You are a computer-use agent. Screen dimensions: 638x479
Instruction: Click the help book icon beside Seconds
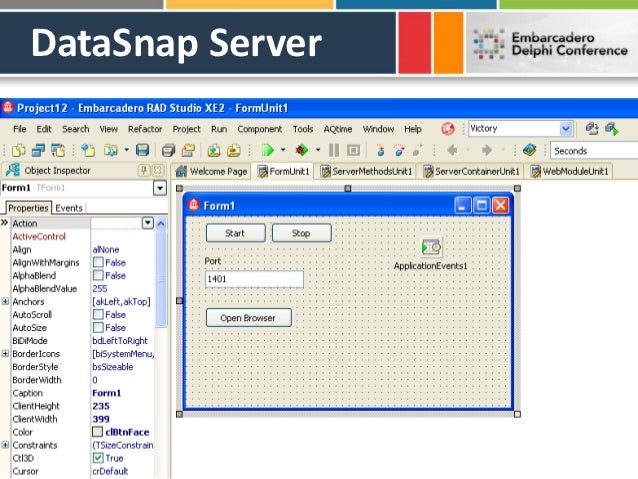[529, 151]
